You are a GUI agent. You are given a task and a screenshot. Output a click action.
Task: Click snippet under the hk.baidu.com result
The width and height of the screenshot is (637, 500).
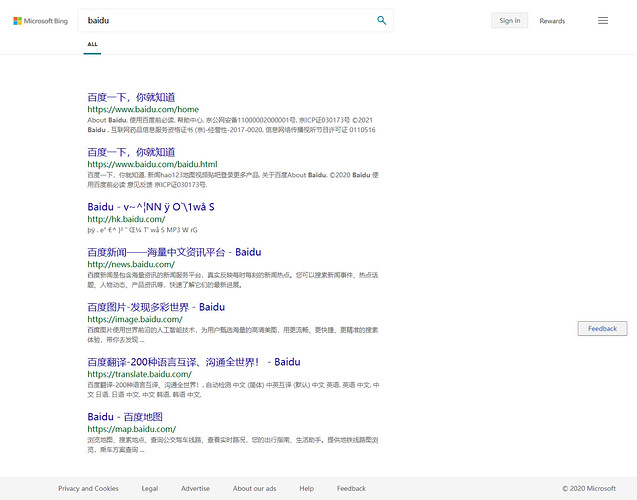(x=142, y=230)
